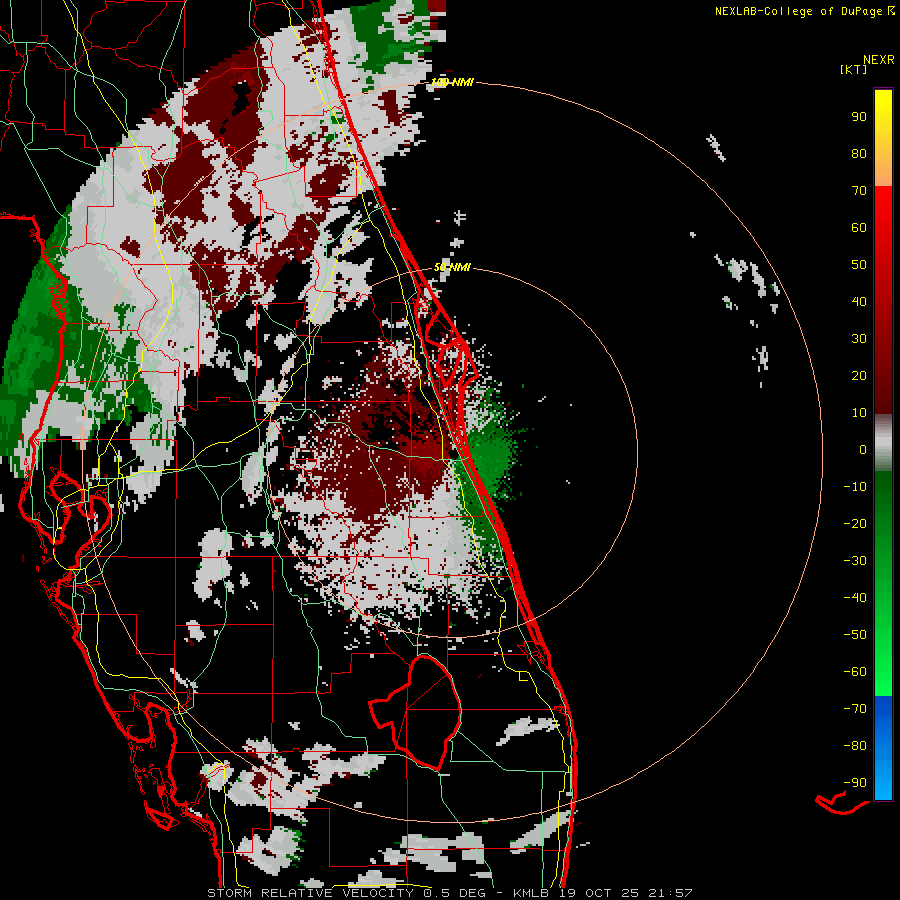Screen dimensions: 900x900
Task: Click the -80 value on the velocity scale
Action: click(855, 746)
